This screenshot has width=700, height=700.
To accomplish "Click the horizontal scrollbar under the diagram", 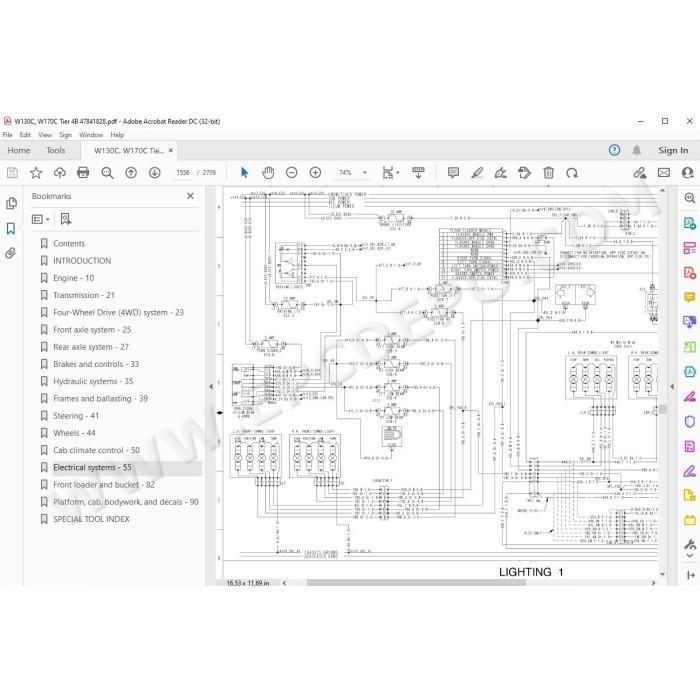I will click(416, 583).
